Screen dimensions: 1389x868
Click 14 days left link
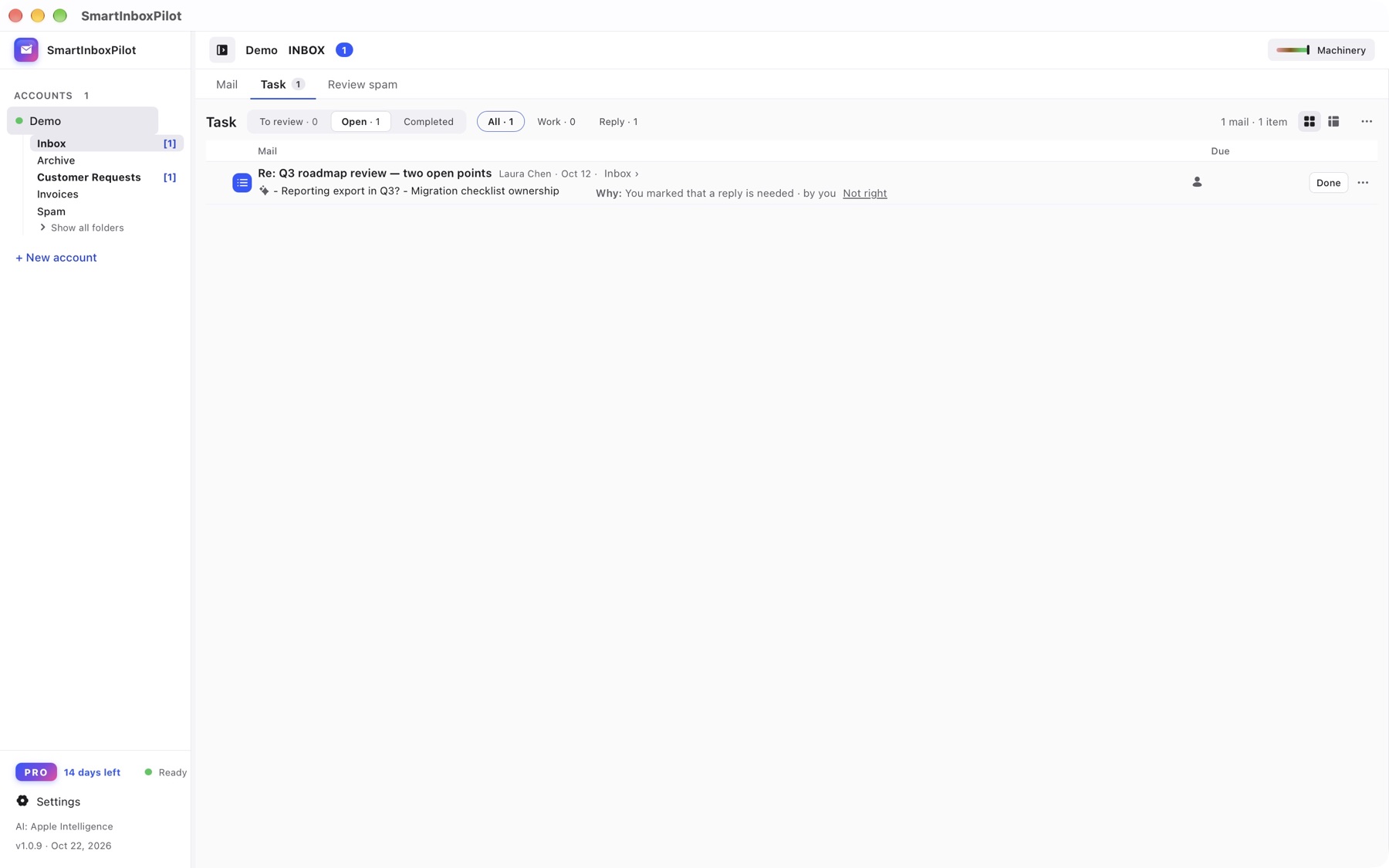(x=92, y=772)
